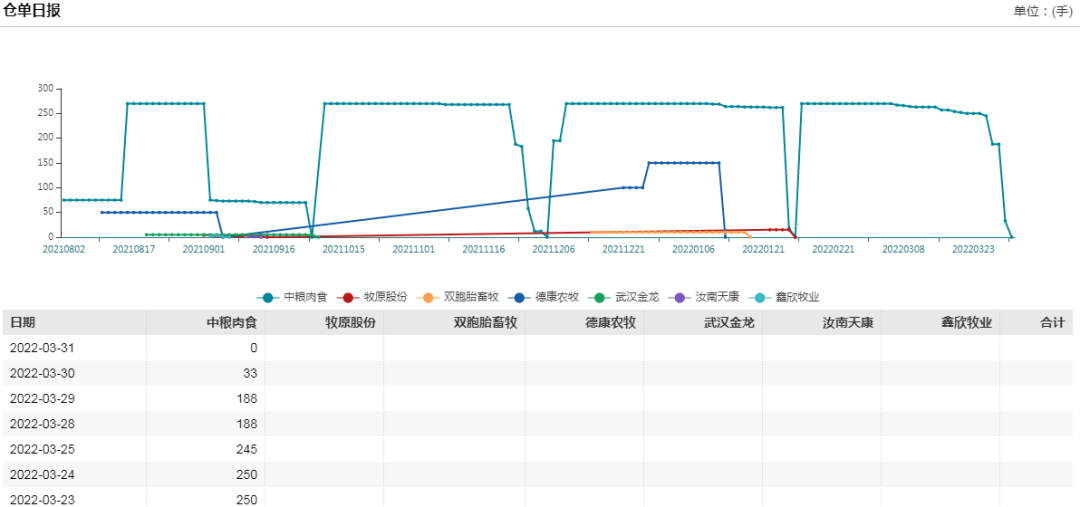Click the 武汉金龙 green legend marker

pos(601,297)
